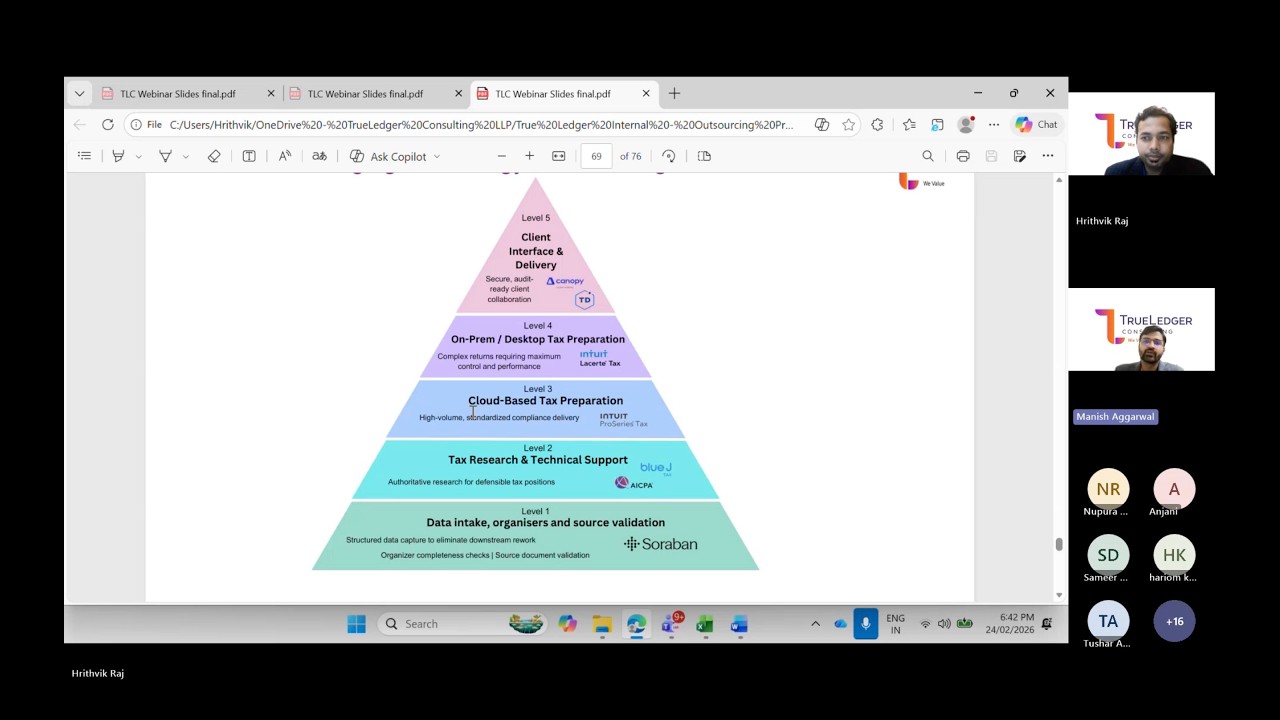Select Manish Aggarwal's video tile
1280x720 pixels.
[1142, 330]
